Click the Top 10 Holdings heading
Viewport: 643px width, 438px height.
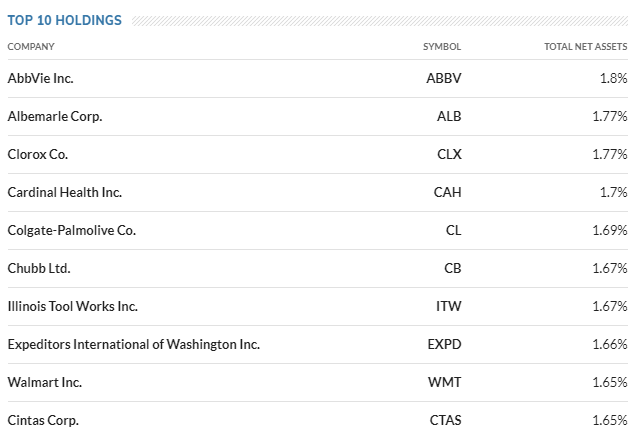(64, 21)
